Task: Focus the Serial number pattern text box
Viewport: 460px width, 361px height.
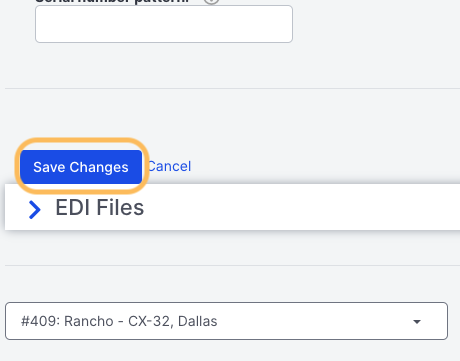Action: 164,24
